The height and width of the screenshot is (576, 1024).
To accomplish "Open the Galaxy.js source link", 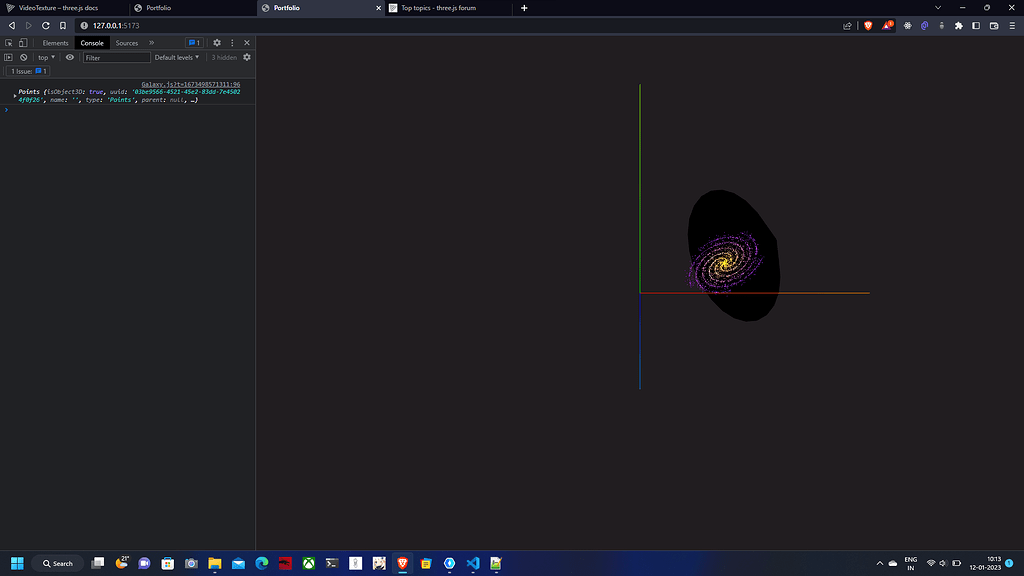I will [190, 85].
